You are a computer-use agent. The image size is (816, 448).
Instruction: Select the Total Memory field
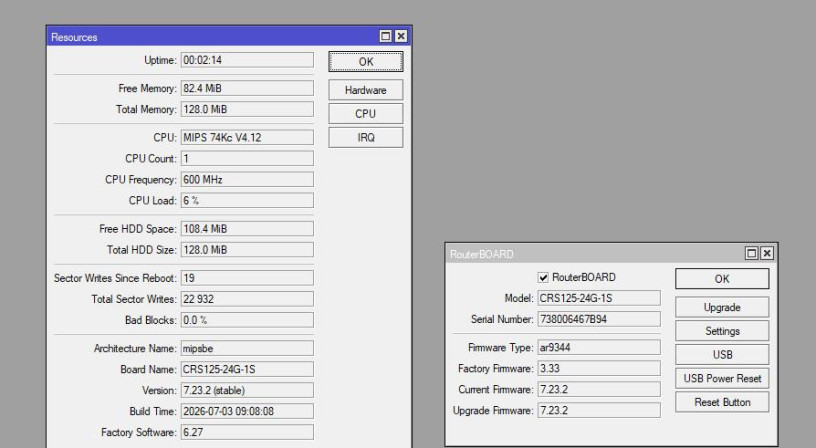point(247,109)
